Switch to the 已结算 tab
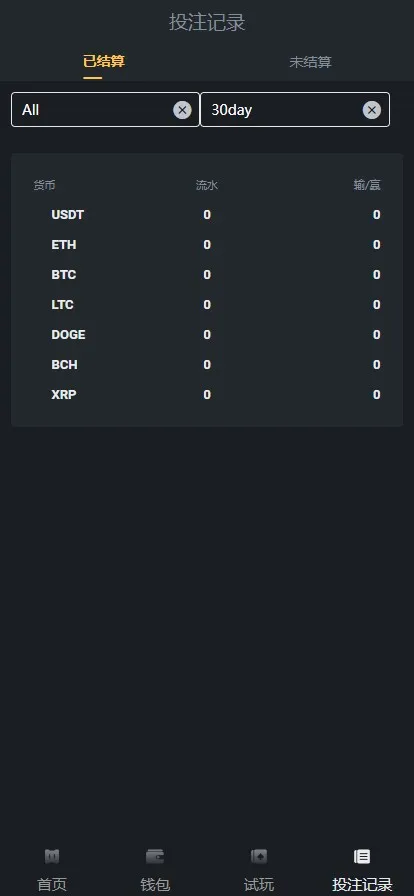 point(104,62)
